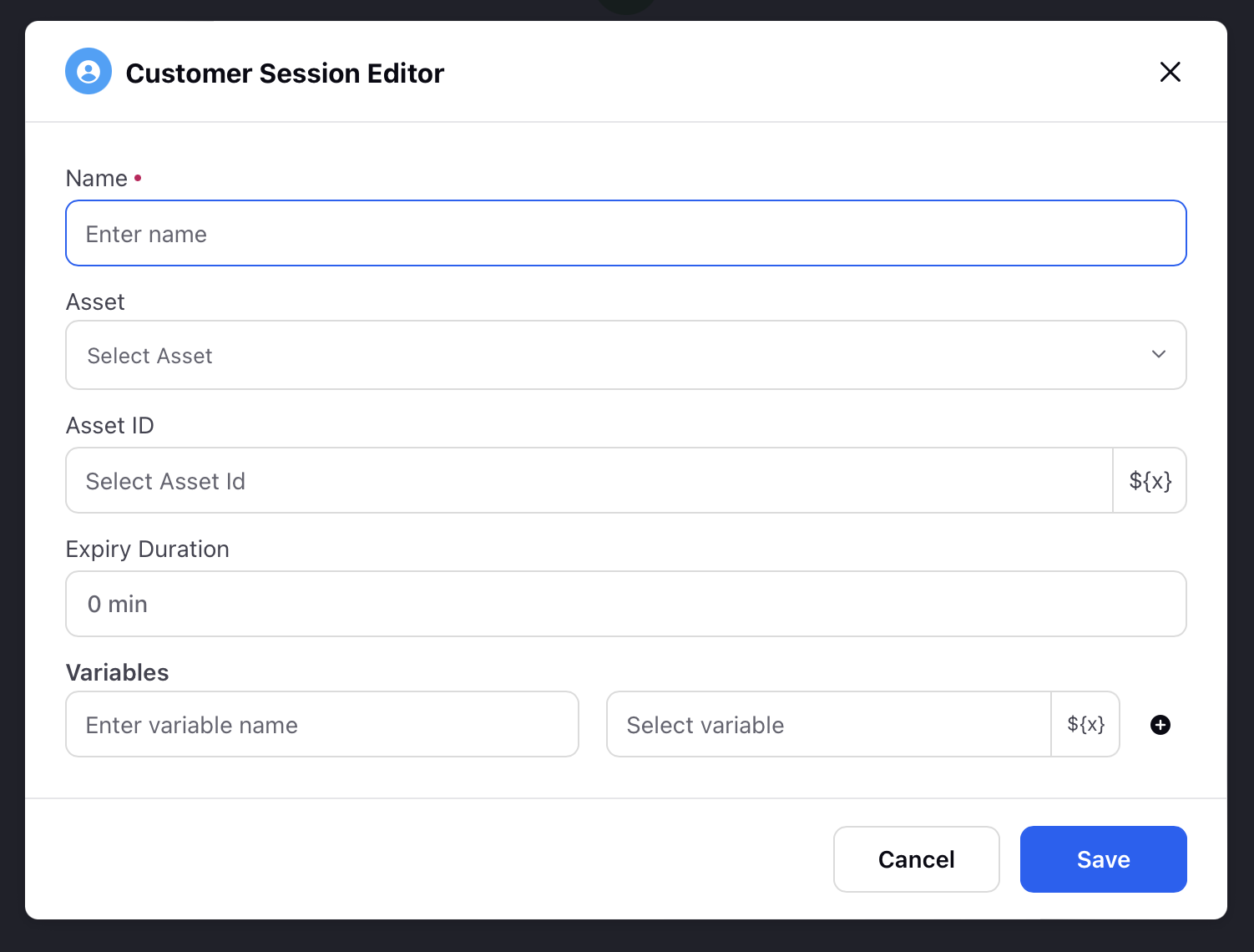Click the Name field label
Image resolution: width=1254 pixels, height=952 pixels.
pos(97,178)
